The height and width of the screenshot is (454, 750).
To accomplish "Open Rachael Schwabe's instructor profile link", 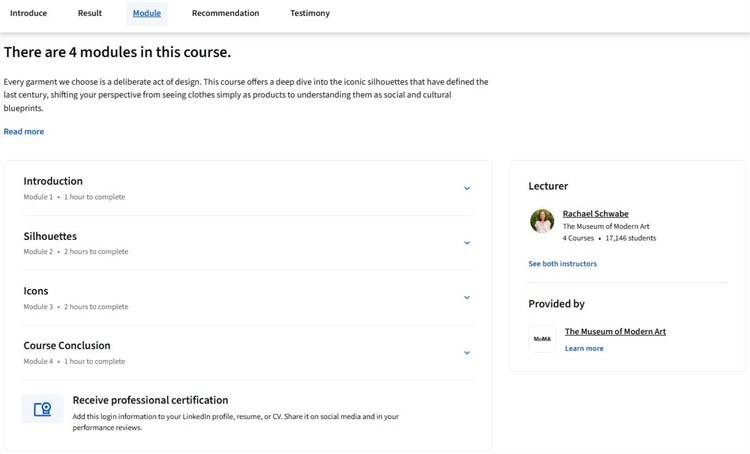I will click(596, 214).
